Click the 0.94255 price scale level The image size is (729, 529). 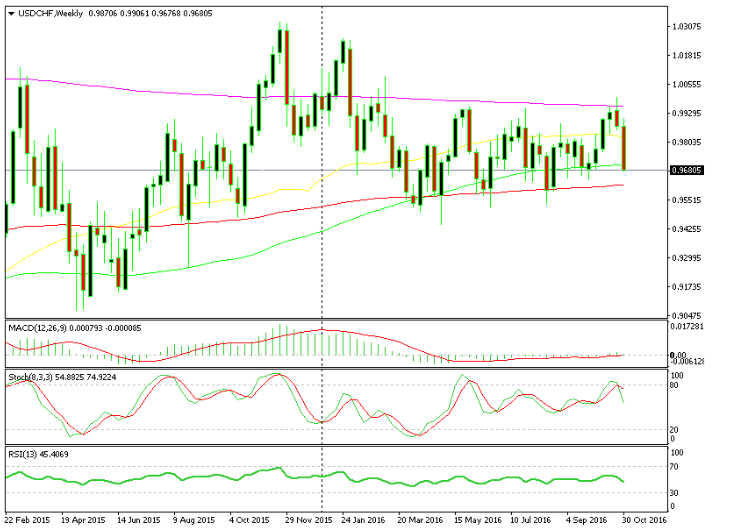(x=687, y=229)
